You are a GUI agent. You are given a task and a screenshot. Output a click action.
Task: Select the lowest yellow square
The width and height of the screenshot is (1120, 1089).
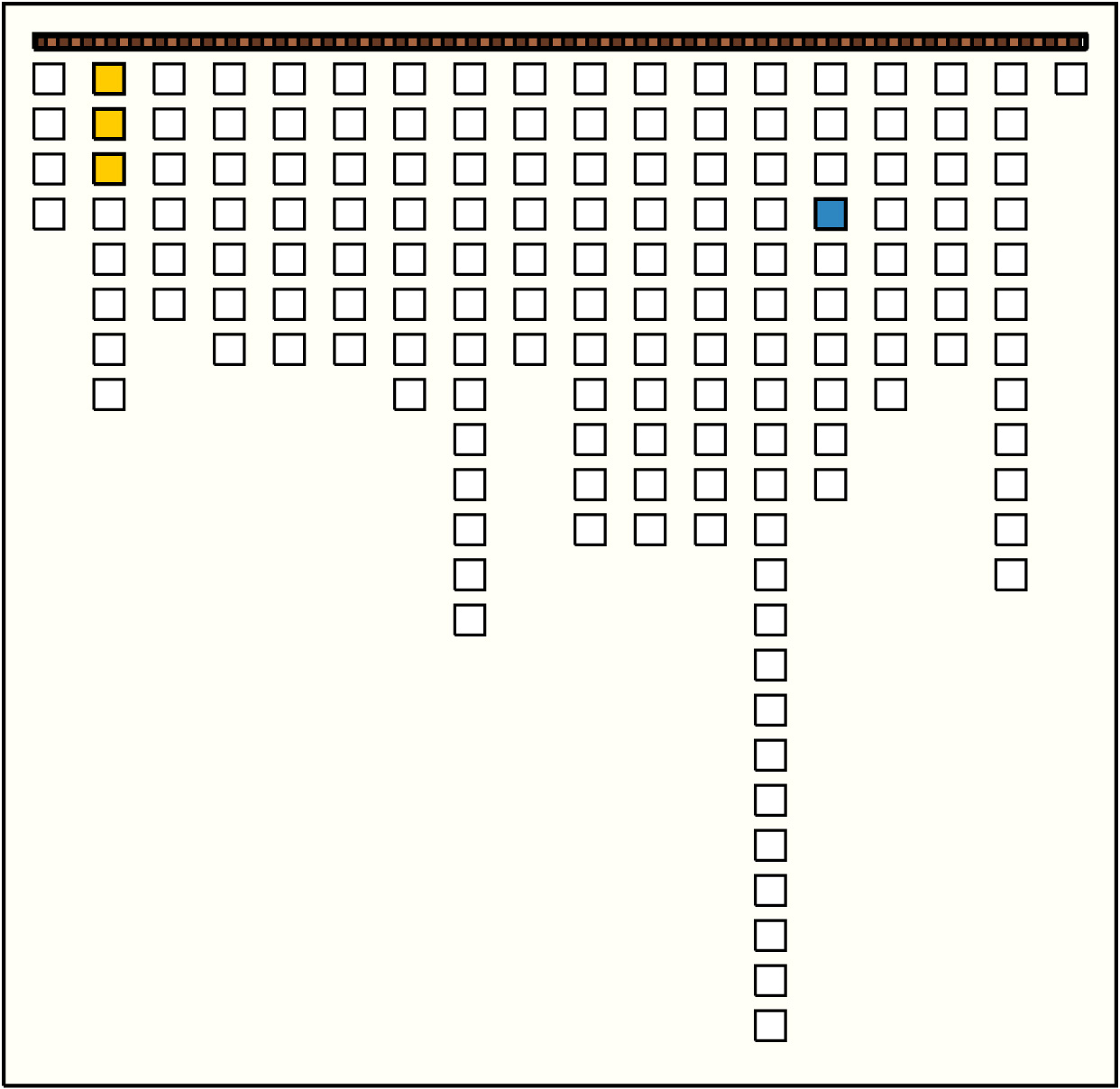tap(109, 169)
